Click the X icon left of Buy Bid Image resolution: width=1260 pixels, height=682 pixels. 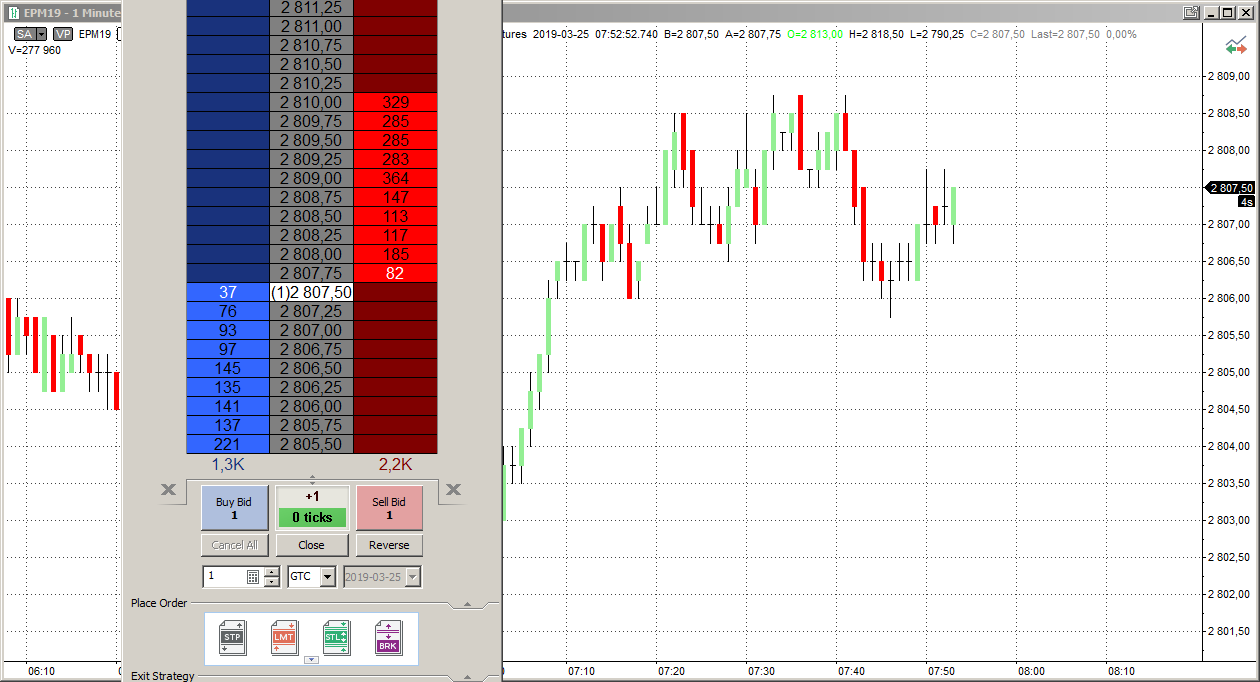tap(168, 489)
